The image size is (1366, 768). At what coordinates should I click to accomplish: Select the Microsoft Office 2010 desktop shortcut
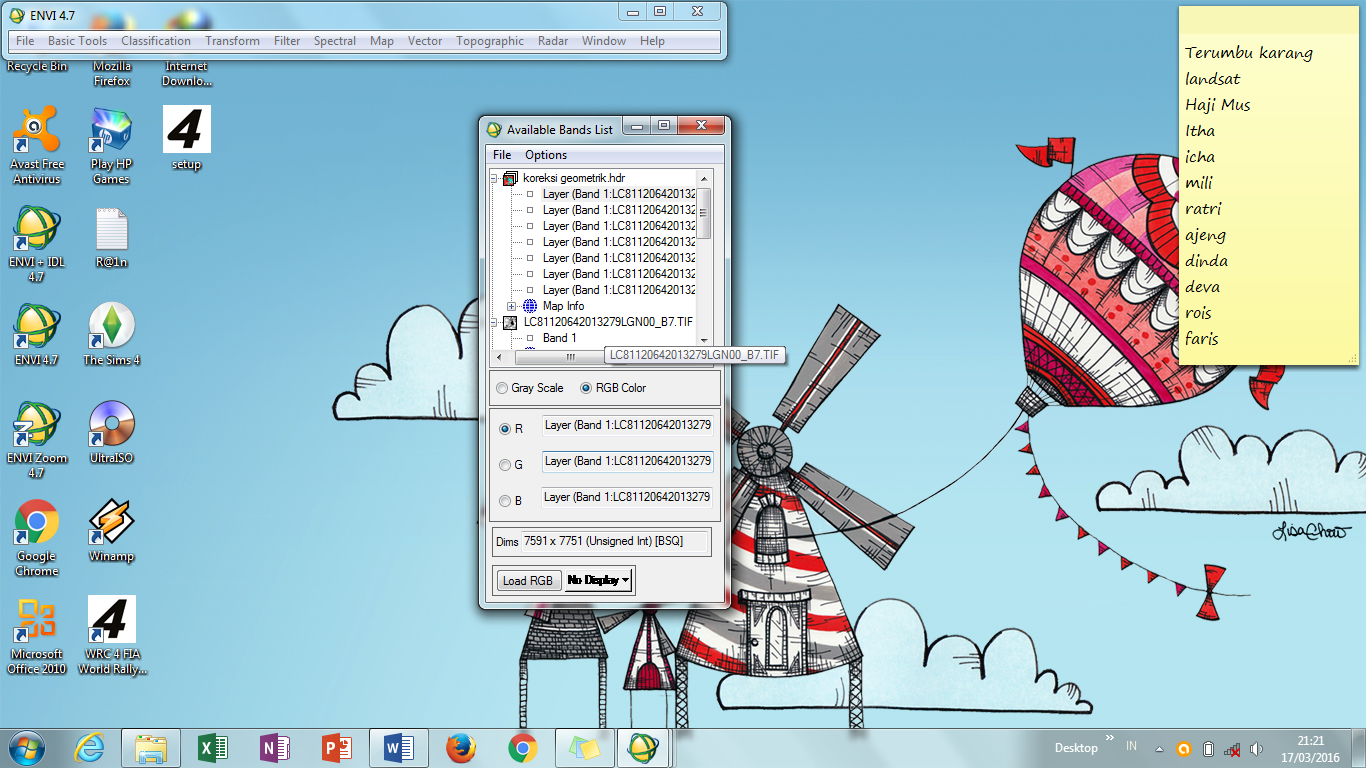(37, 637)
